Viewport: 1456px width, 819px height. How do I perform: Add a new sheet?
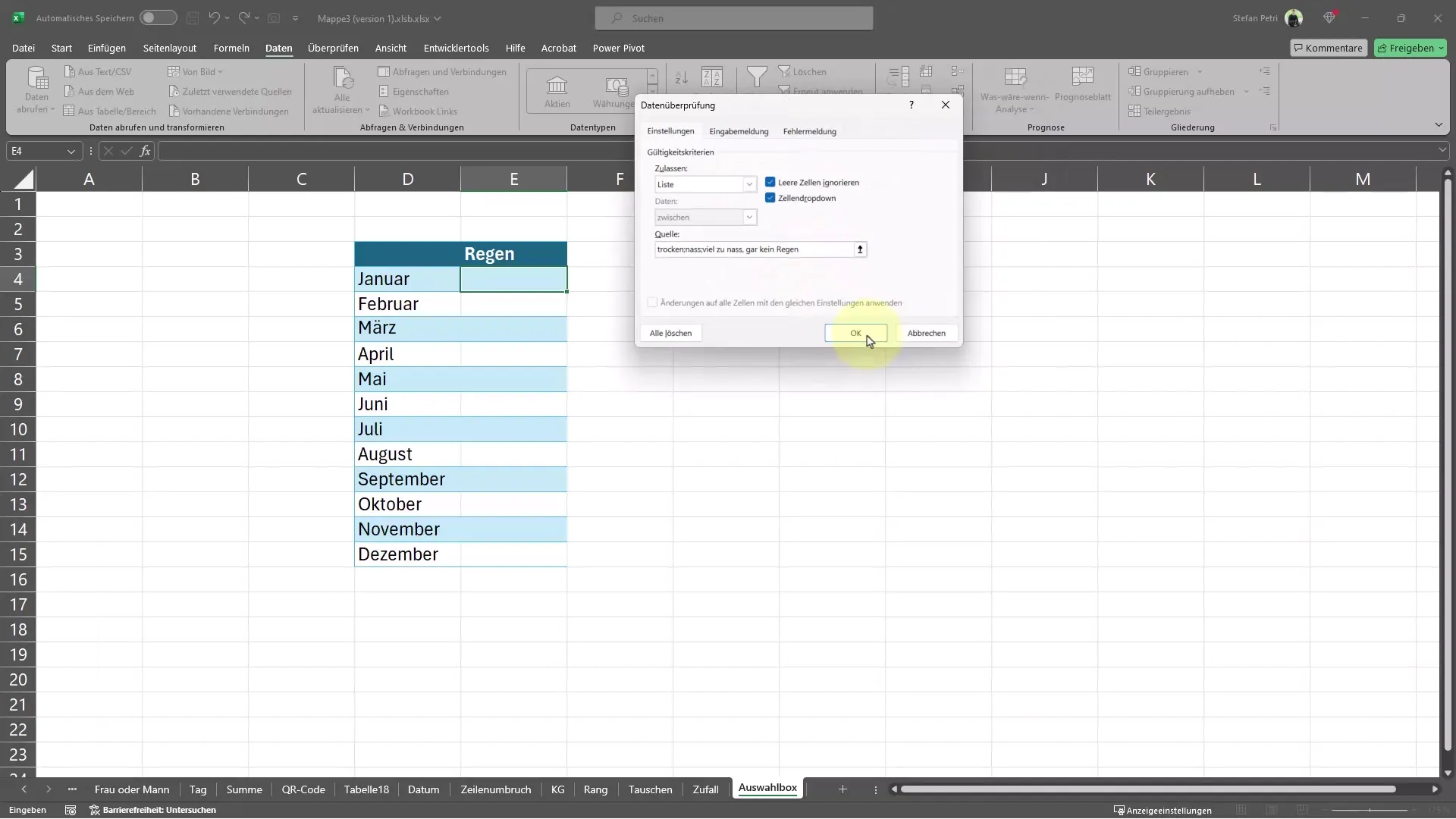[843, 789]
